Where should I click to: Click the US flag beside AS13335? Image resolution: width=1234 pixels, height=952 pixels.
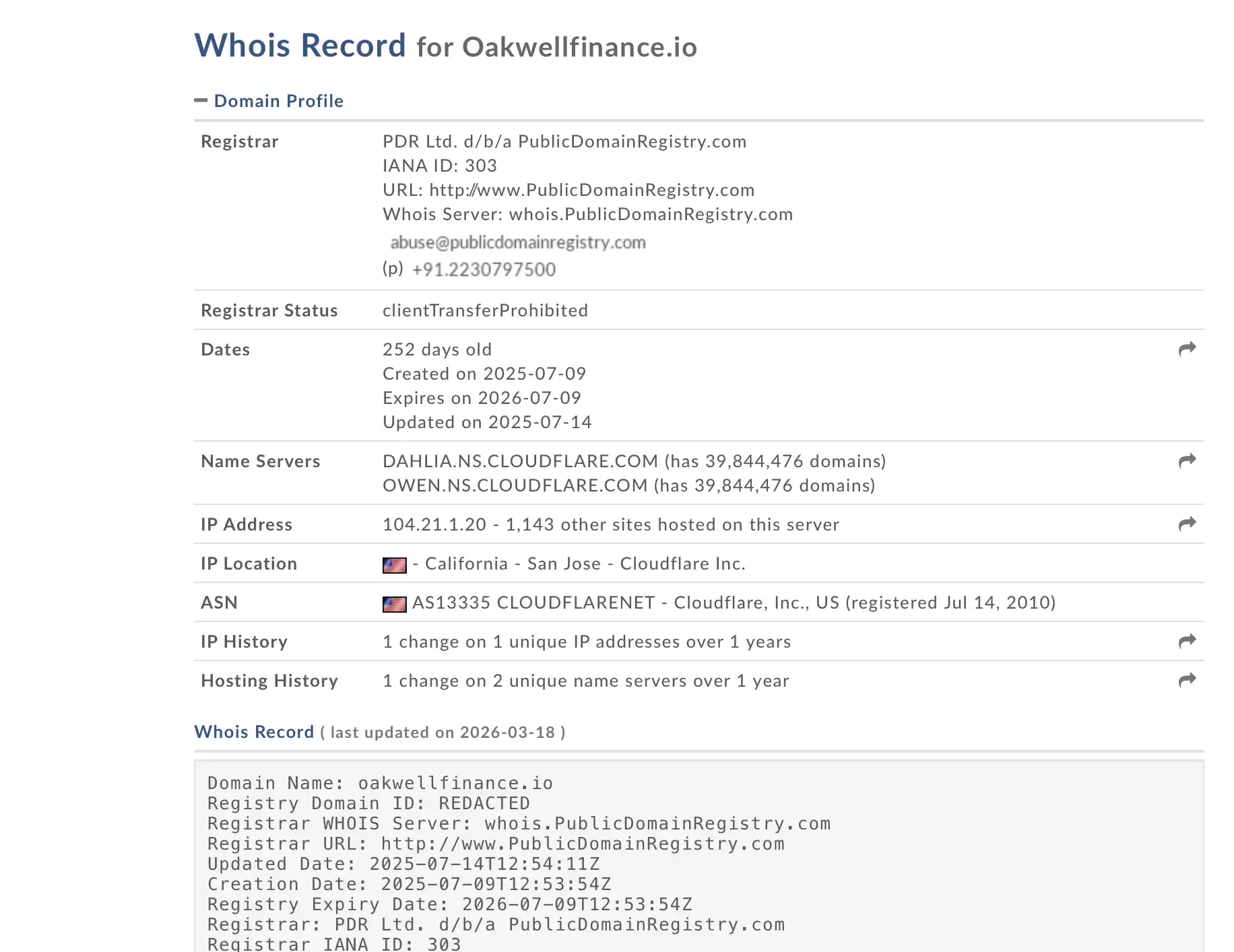pos(394,604)
